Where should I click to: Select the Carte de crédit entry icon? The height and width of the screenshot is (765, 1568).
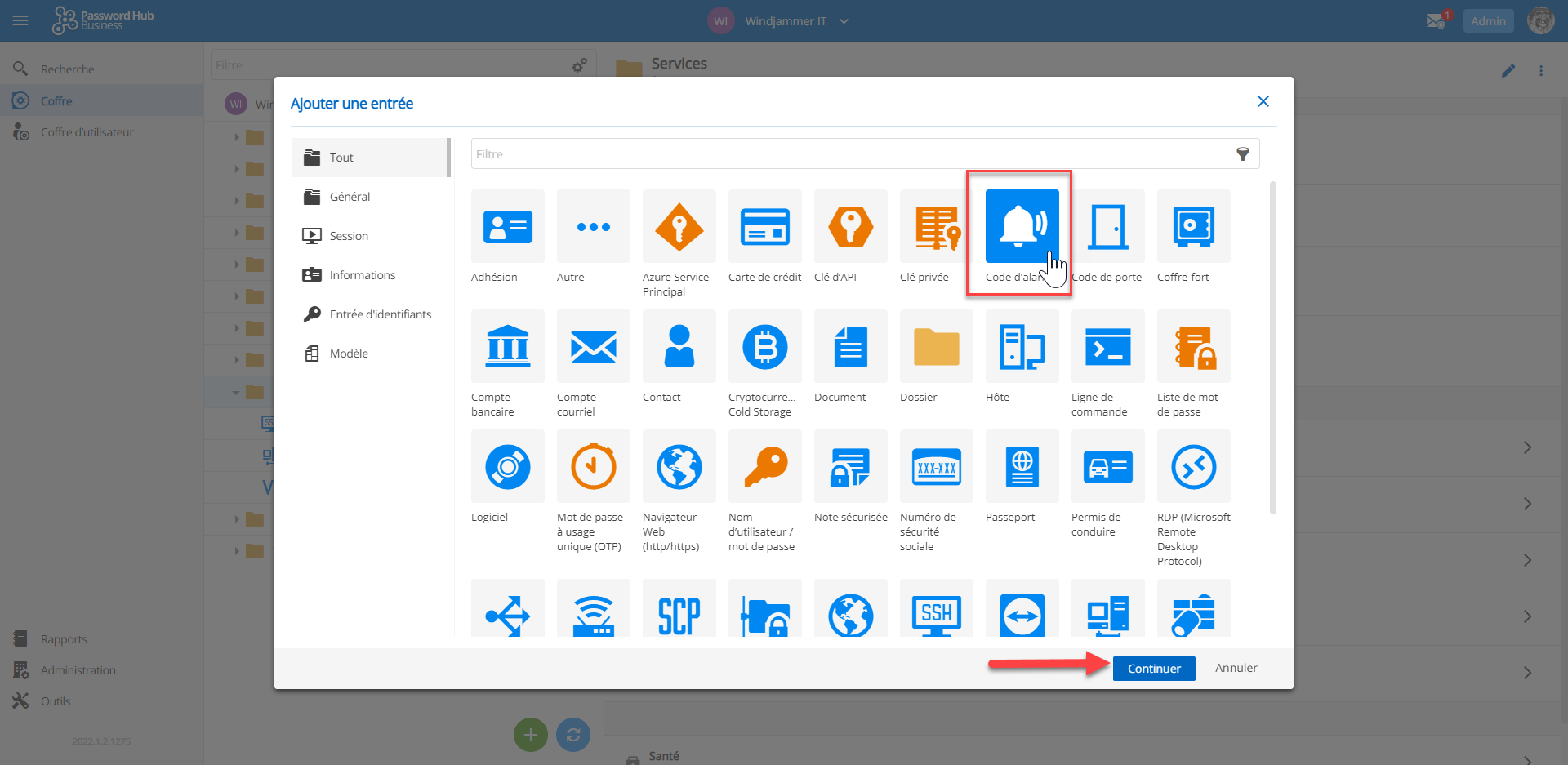[x=764, y=227]
